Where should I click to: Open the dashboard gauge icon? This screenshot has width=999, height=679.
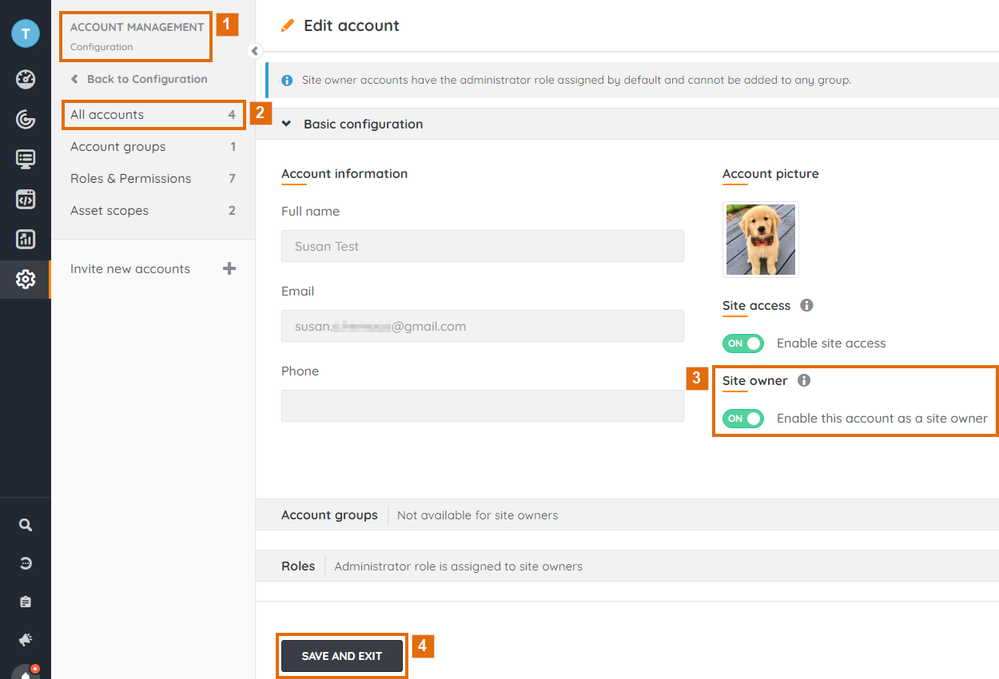click(x=25, y=80)
